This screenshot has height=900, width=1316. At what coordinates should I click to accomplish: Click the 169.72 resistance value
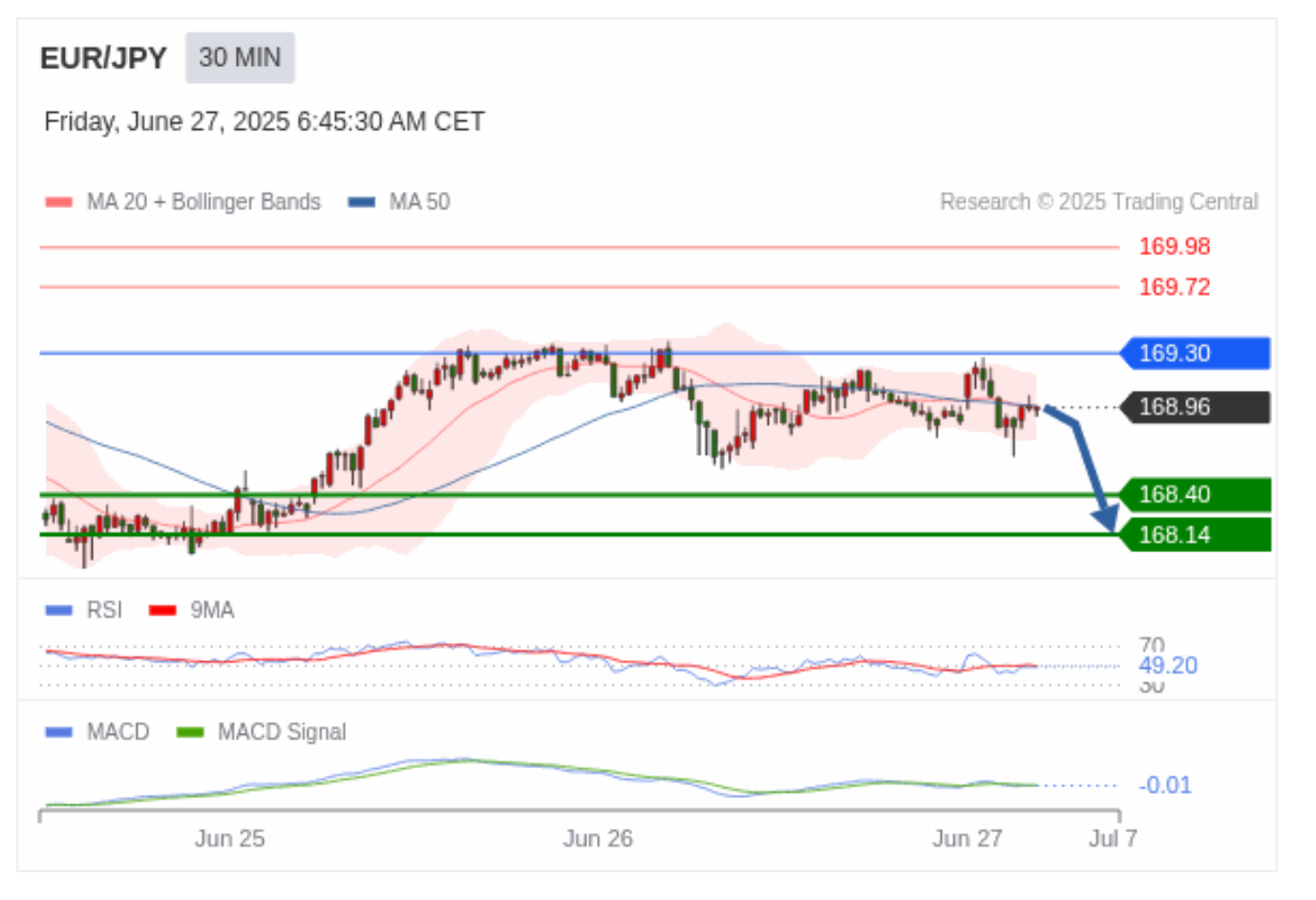coord(1174,287)
